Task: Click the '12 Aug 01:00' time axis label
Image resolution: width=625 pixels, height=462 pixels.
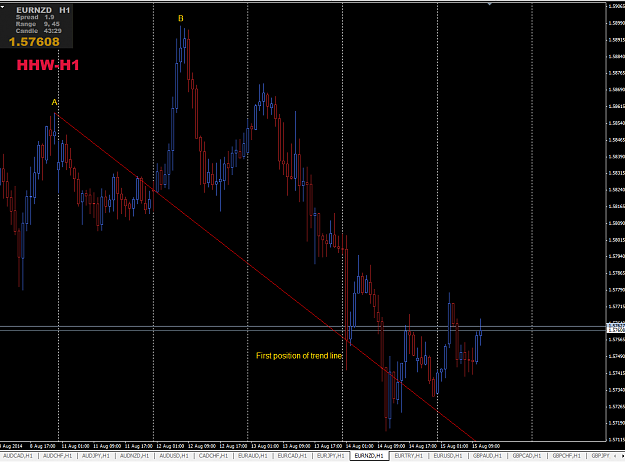Action: pos(170,446)
